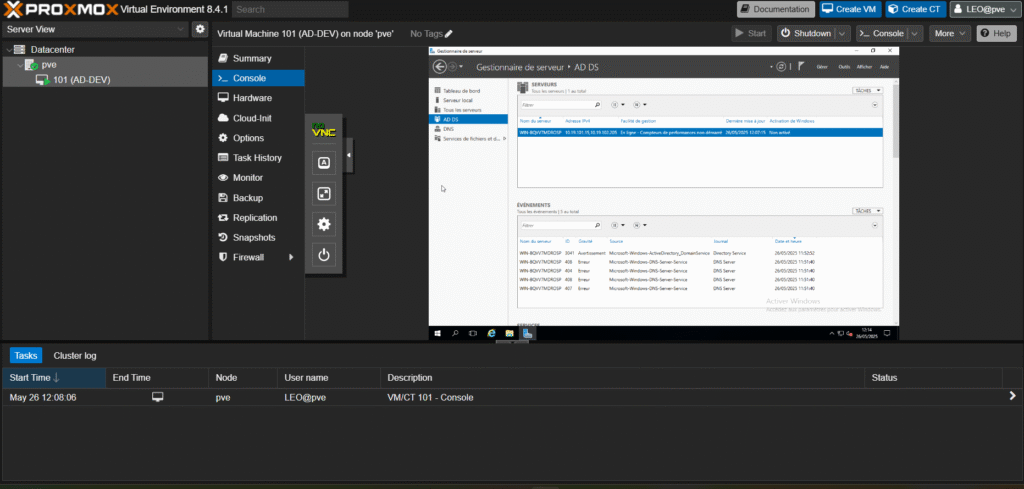Click the noVNC fullscreen scaling icon
This screenshot has height=489, width=1024.
(324, 193)
